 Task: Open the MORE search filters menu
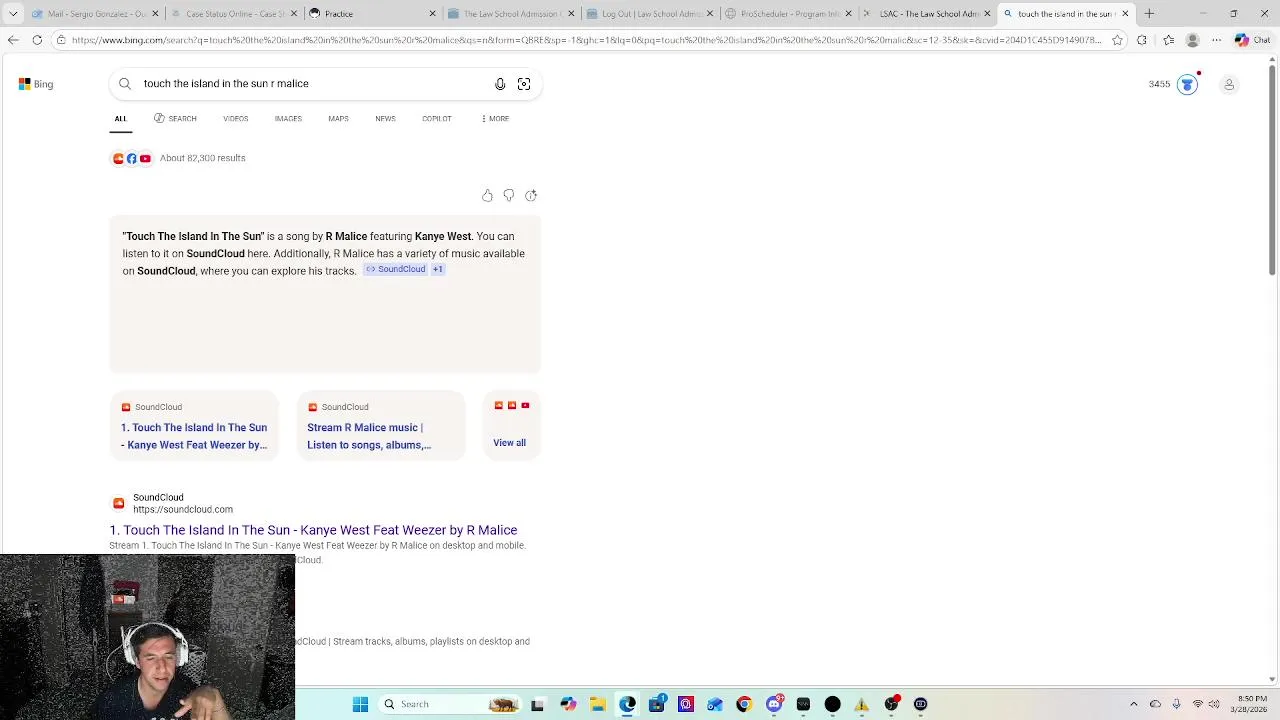tap(495, 119)
